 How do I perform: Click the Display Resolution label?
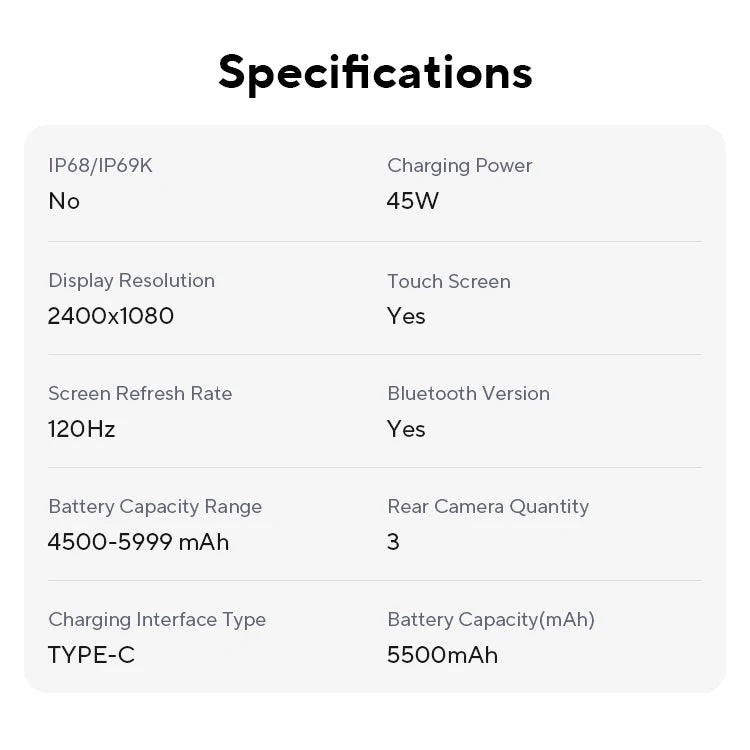[x=131, y=281]
